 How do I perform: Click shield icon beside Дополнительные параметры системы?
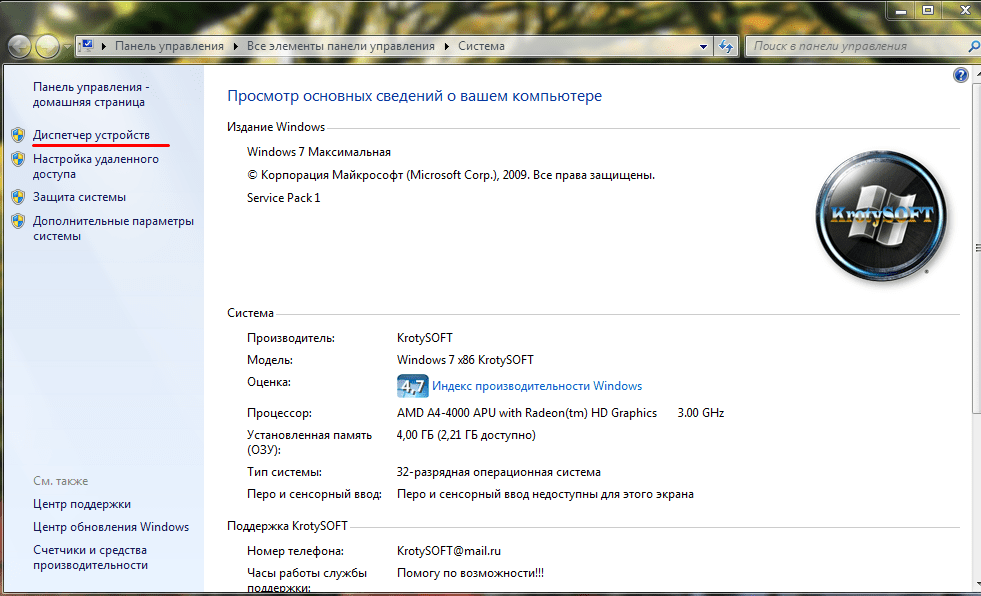18,221
